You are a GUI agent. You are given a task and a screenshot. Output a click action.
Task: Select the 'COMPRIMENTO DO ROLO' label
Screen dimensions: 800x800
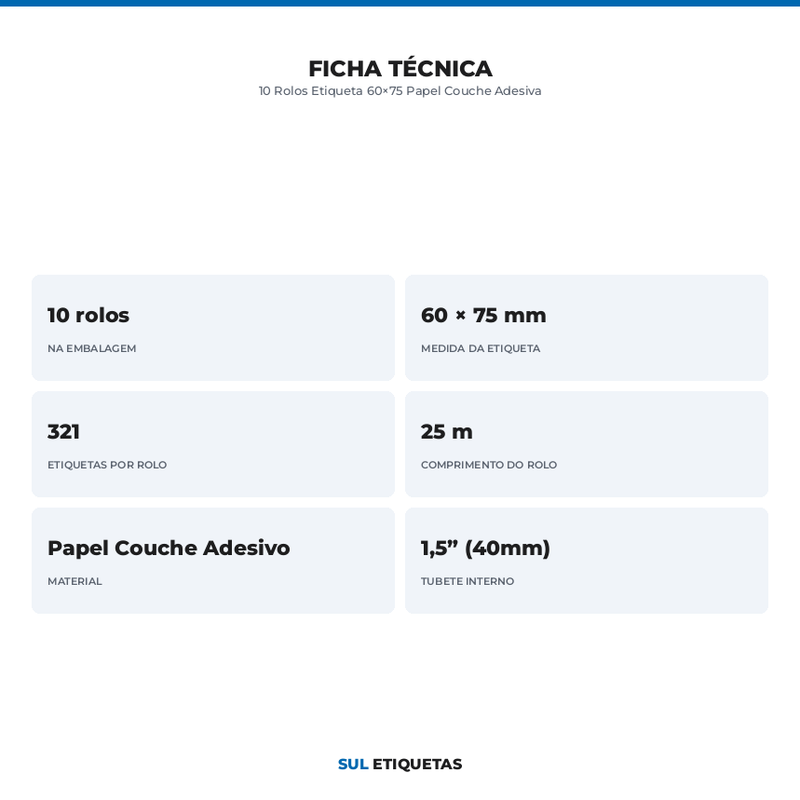click(x=489, y=465)
